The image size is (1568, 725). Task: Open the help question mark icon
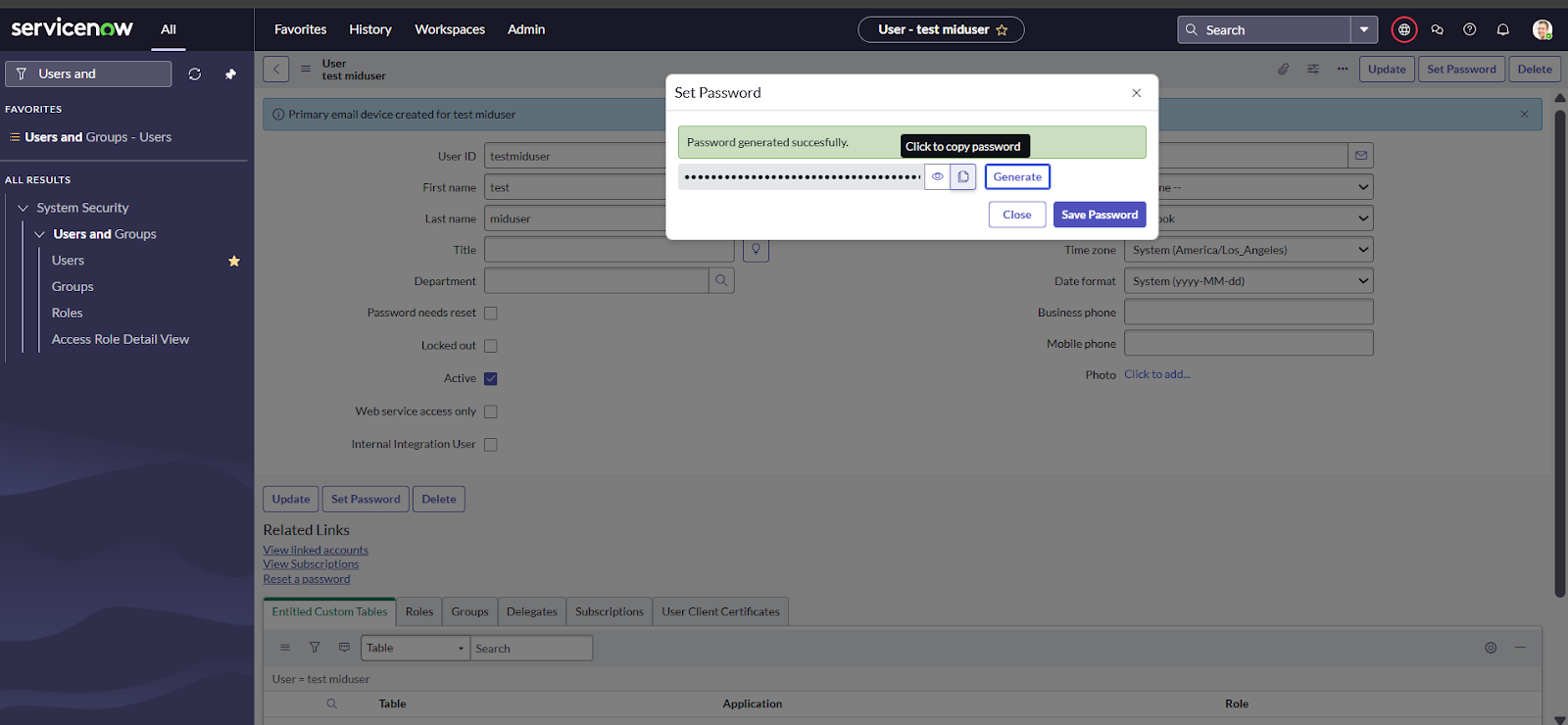click(x=1469, y=29)
